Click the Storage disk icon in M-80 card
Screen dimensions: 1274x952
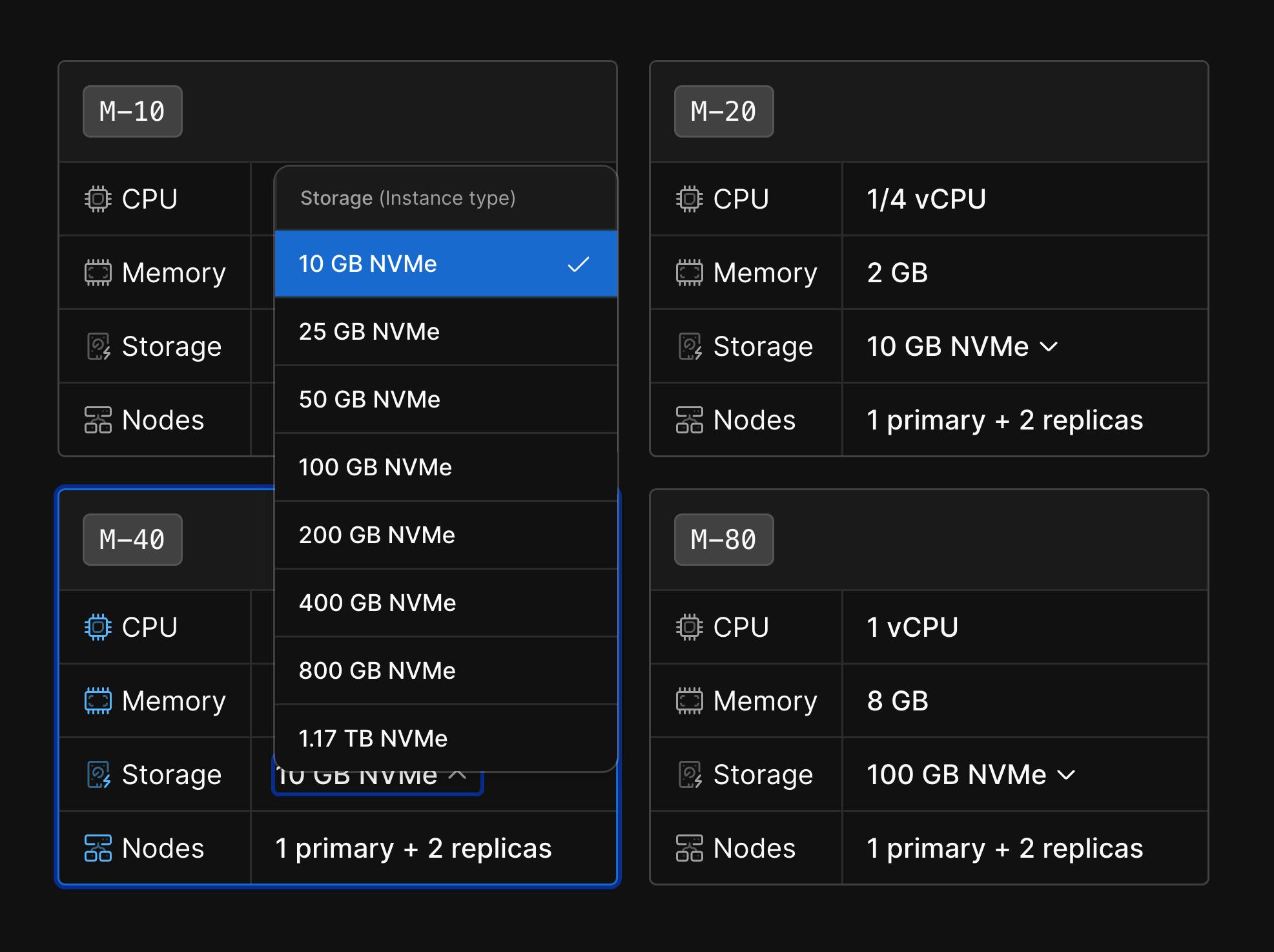point(689,774)
